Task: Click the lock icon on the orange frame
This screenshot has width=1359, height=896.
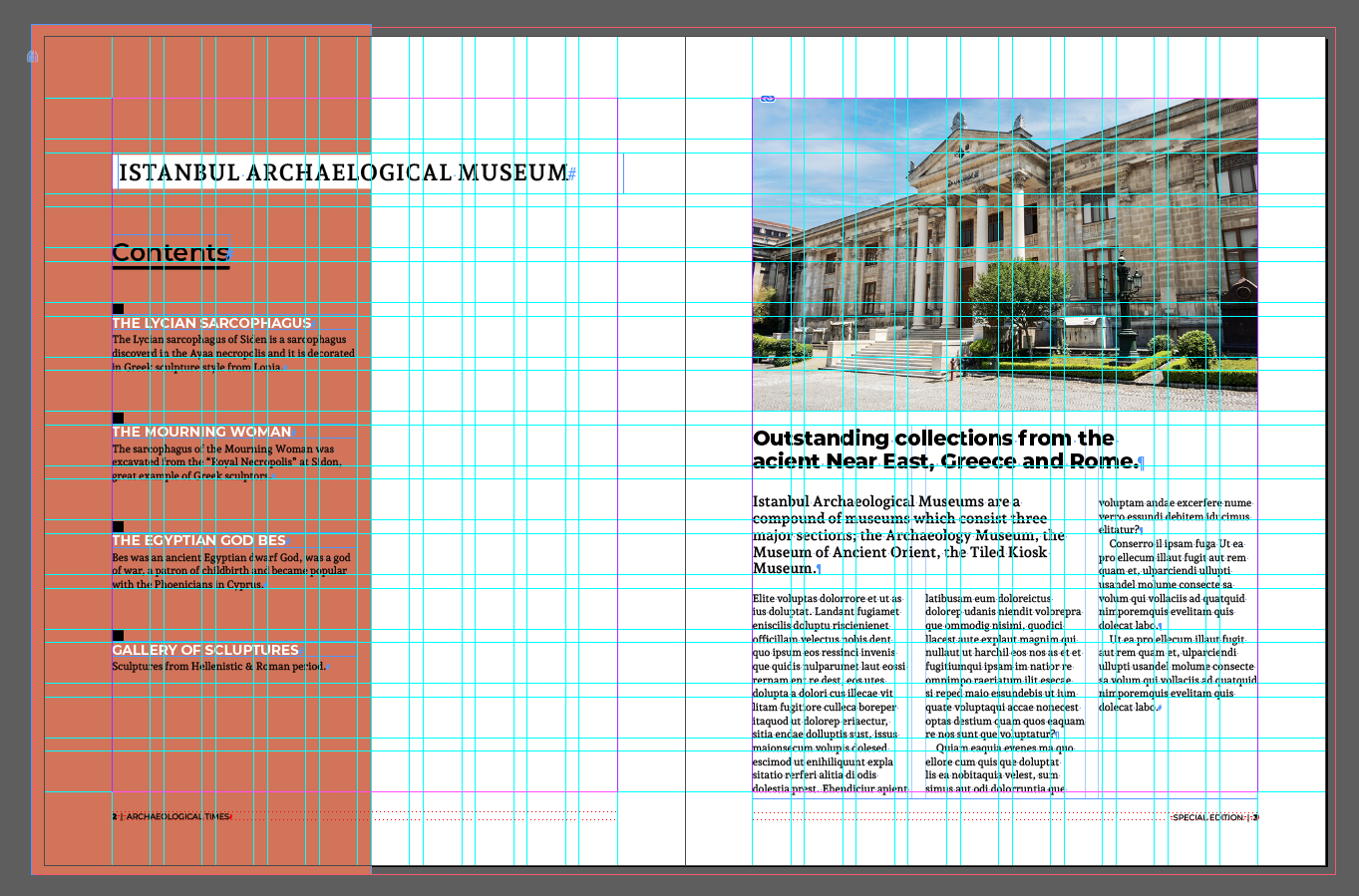Action: (x=32, y=58)
